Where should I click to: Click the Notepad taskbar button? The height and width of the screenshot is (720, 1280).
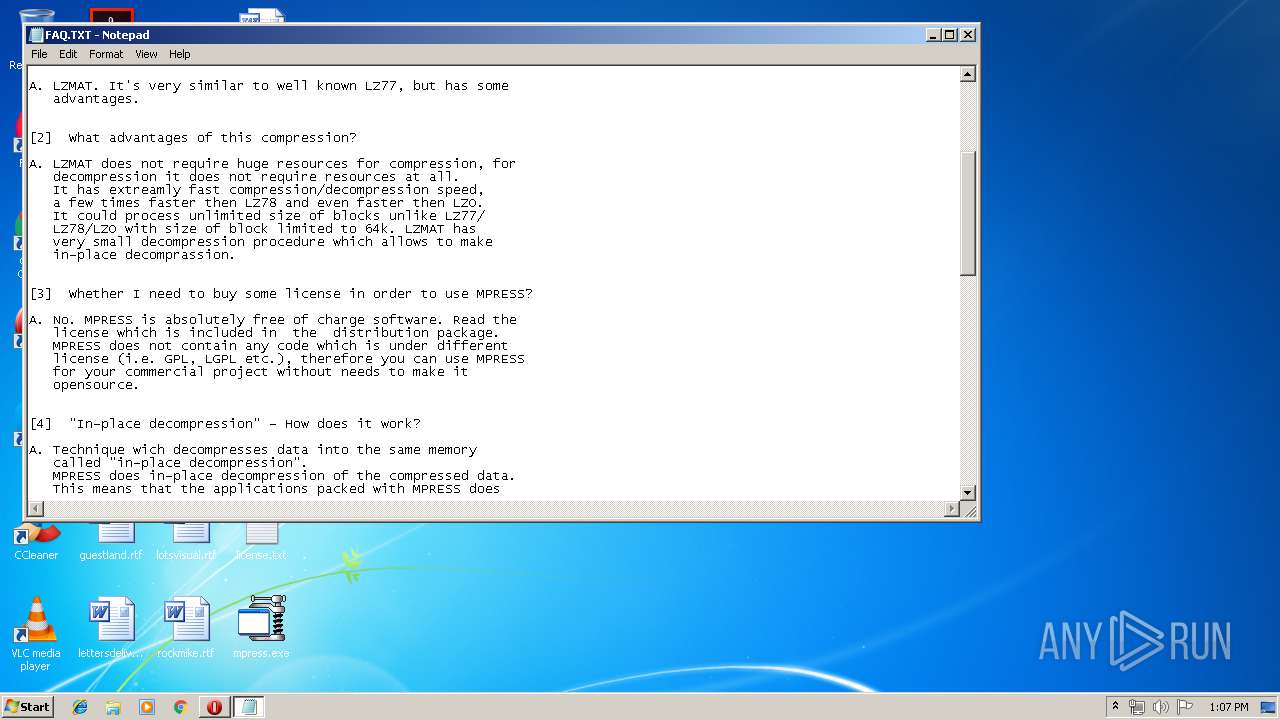coord(249,707)
